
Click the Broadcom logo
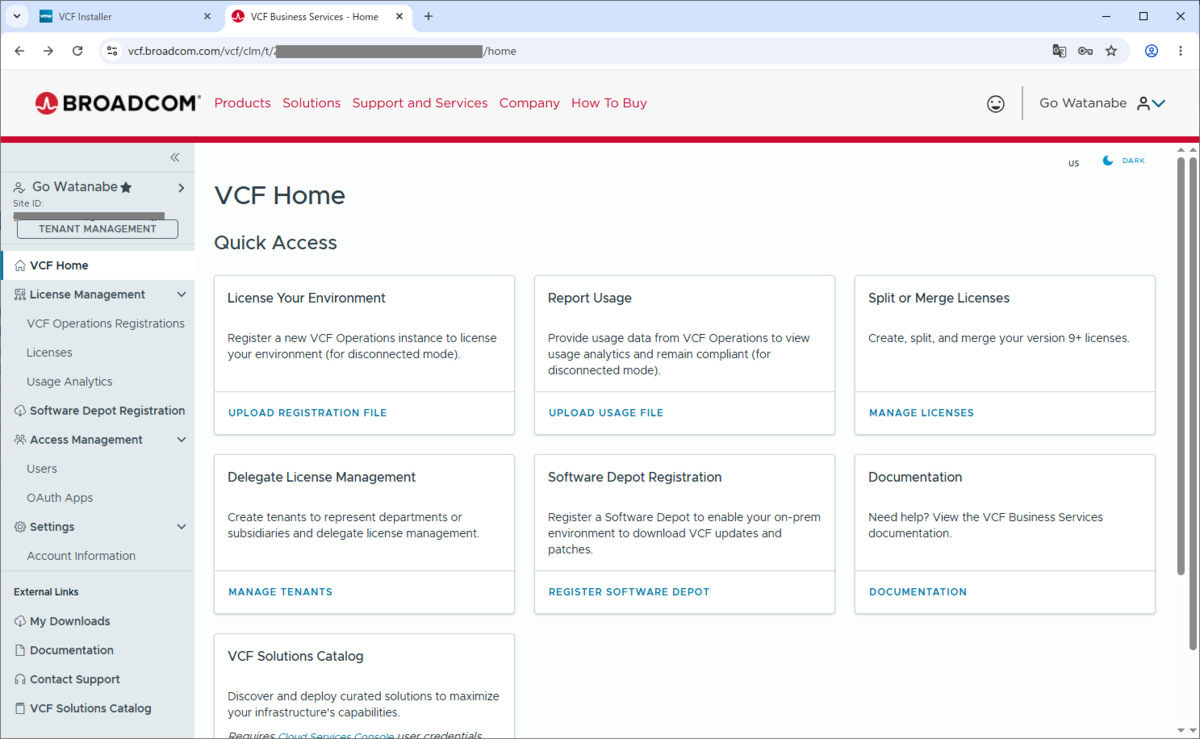pyautogui.click(x=118, y=103)
